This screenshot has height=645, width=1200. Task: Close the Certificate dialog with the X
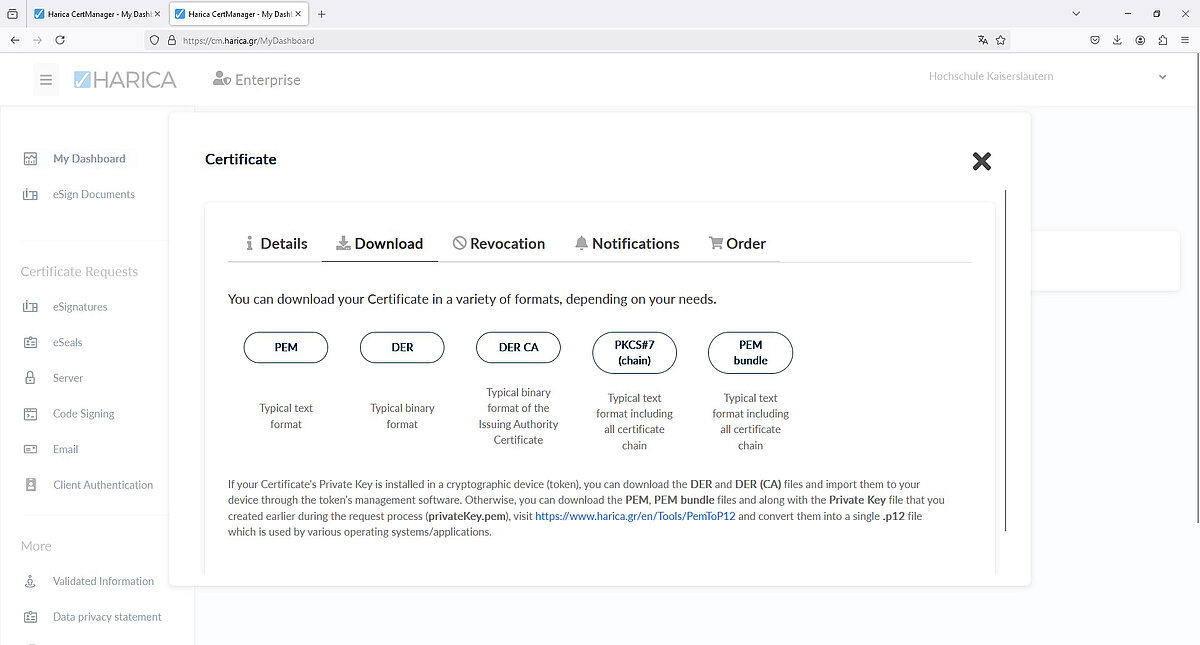tap(982, 161)
